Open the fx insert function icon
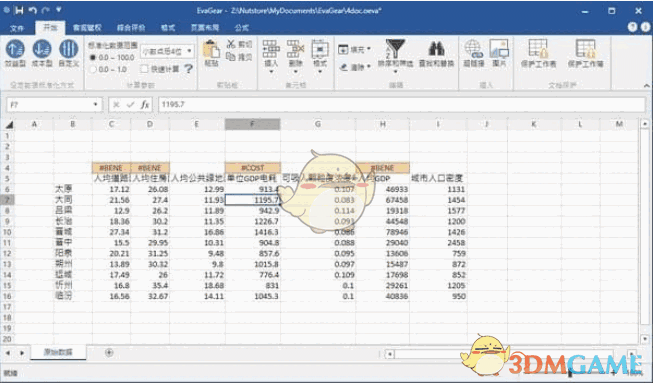Image resolution: width=653 pixels, height=383 pixels. (145, 104)
